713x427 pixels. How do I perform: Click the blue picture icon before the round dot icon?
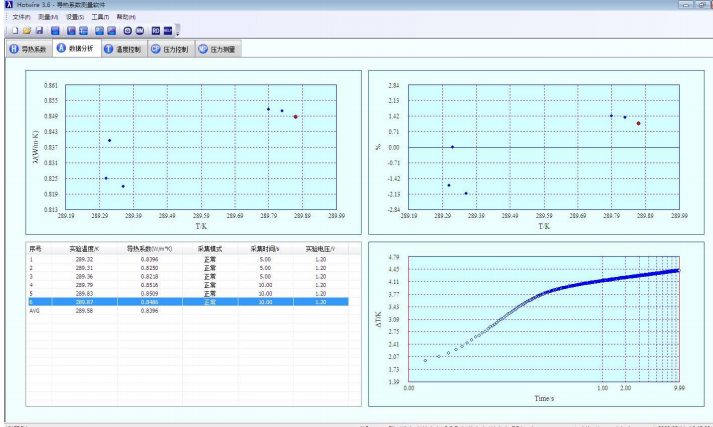[x=111, y=30]
